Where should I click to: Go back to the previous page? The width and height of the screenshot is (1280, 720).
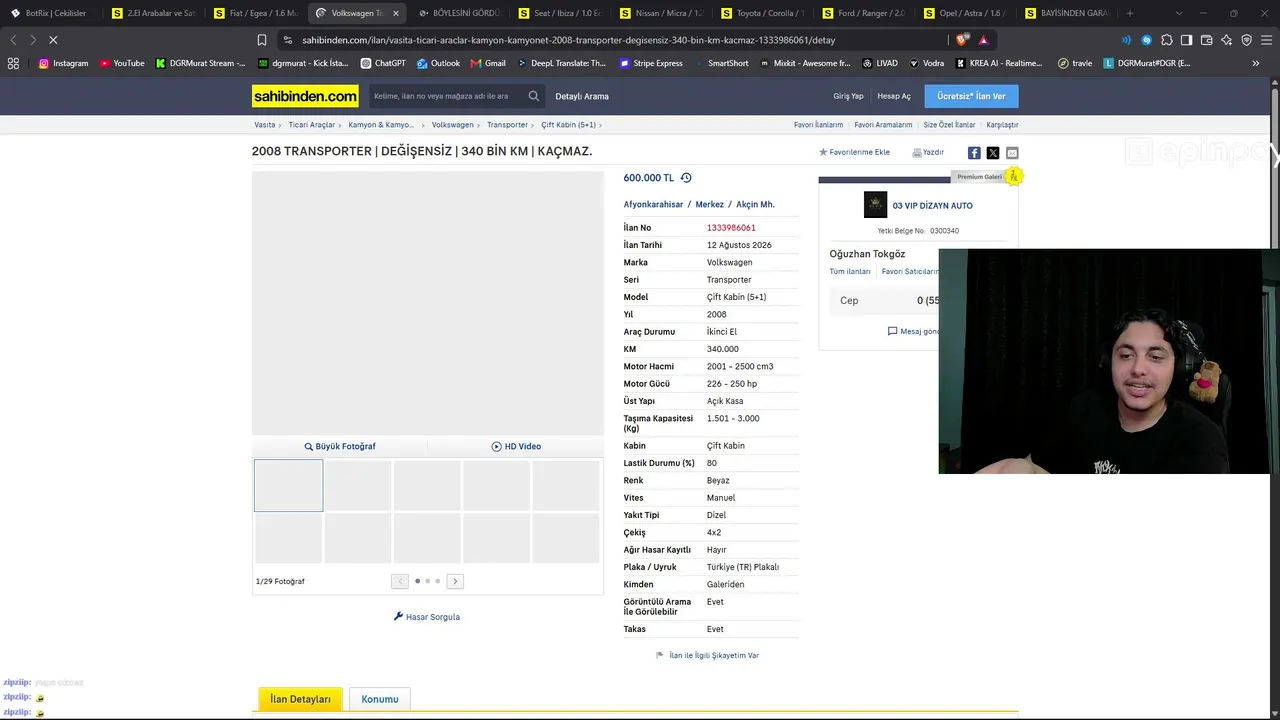pos(13,40)
